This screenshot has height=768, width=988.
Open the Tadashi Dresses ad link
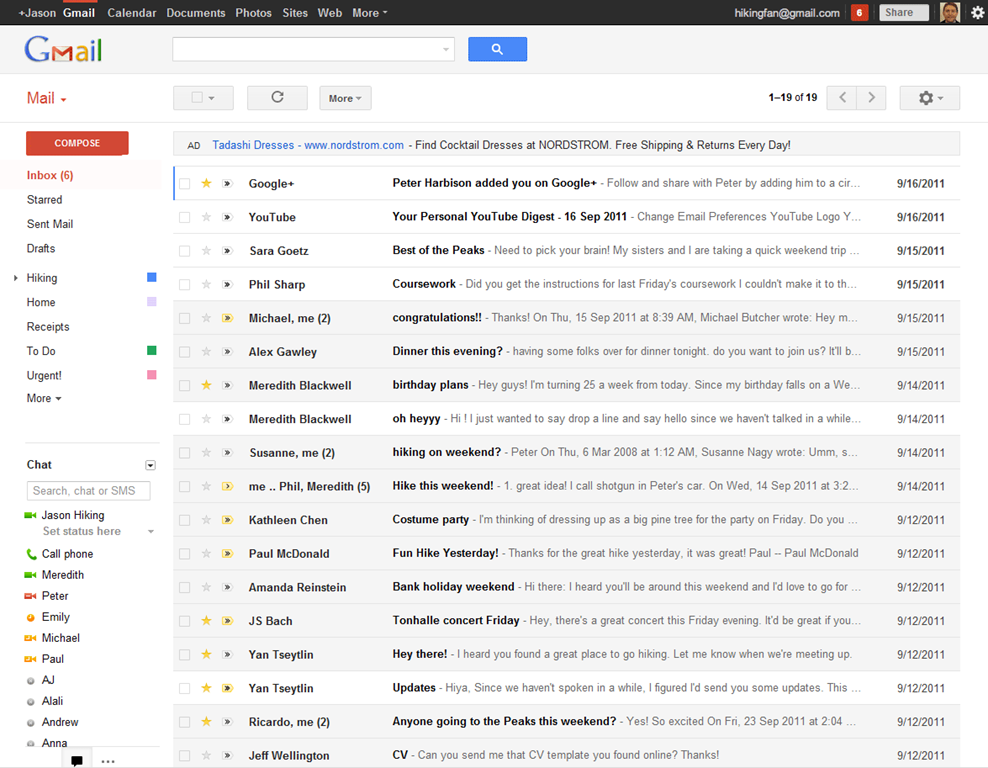click(x=308, y=145)
